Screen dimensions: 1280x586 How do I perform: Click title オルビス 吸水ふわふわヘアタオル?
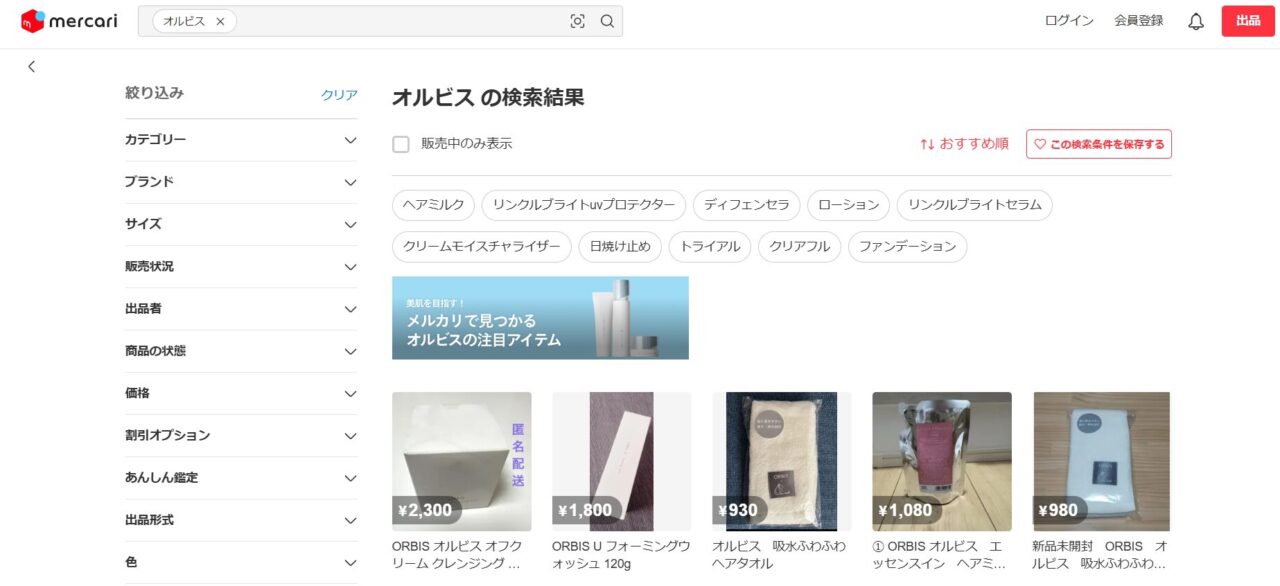[x=779, y=555]
